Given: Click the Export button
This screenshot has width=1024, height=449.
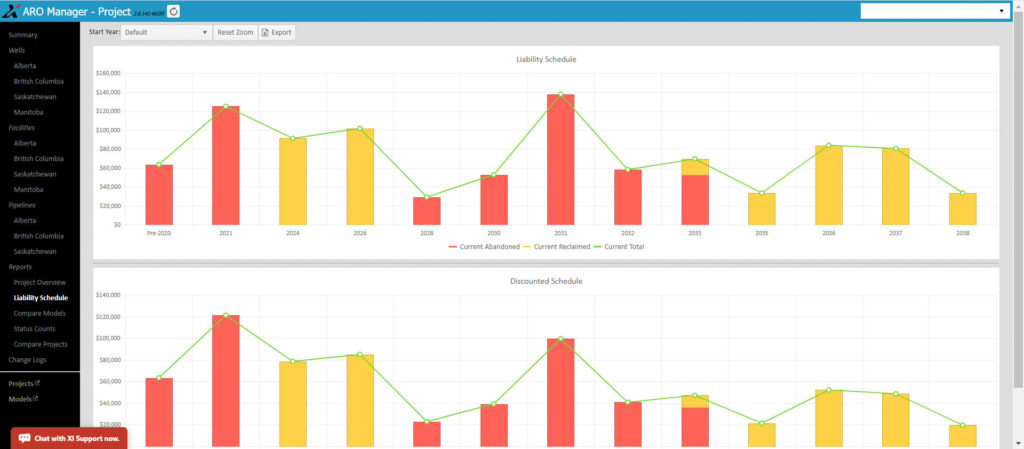Looking at the screenshot, I should pos(277,32).
